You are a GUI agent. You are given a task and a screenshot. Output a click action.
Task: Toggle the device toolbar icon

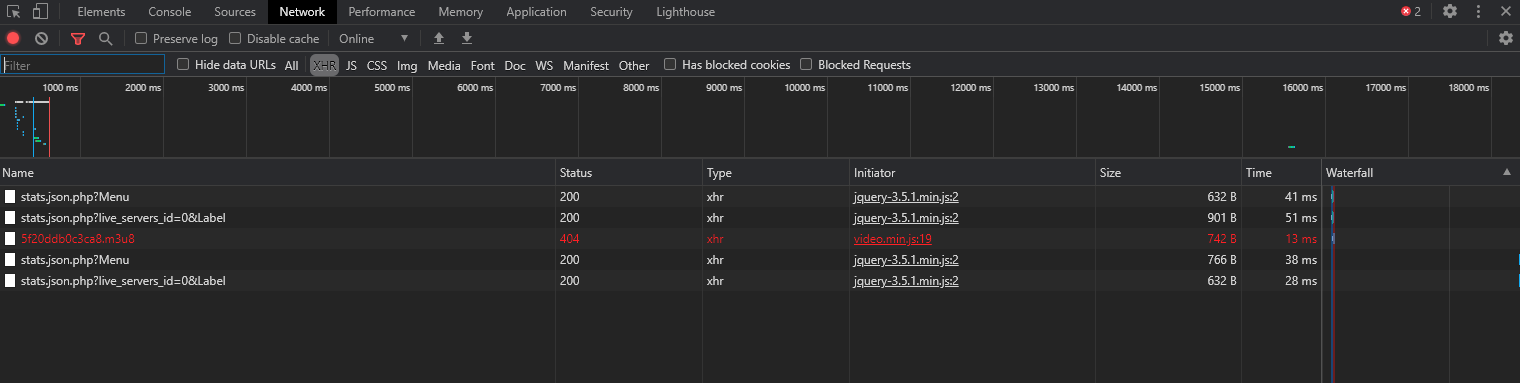pyautogui.click(x=40, y=12)
